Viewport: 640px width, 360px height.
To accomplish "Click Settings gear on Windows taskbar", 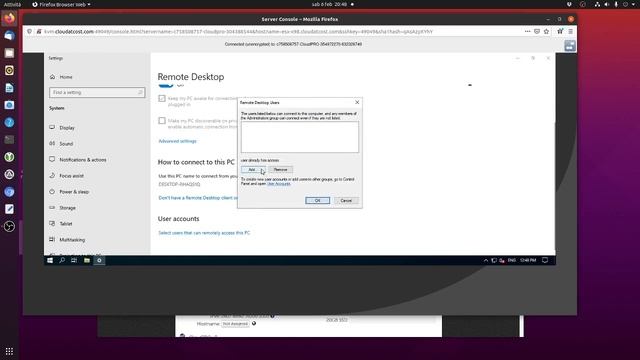I will pos(99,260).
